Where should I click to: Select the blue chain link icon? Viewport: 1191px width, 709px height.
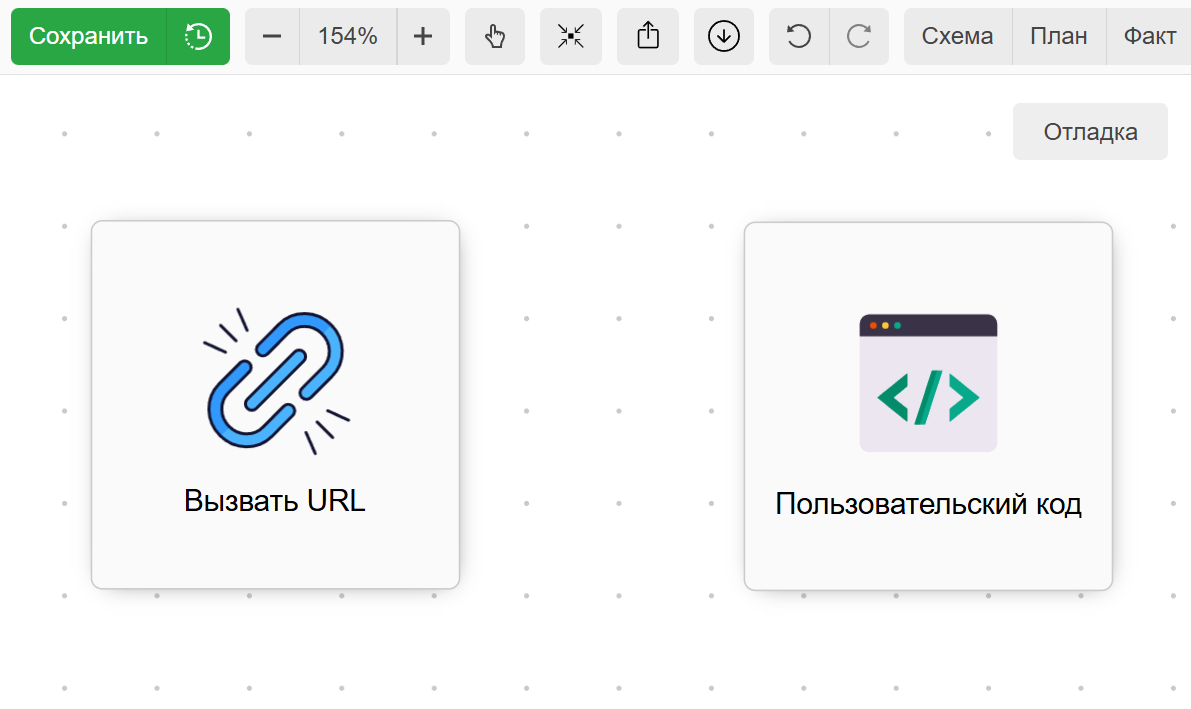[275, 381]
